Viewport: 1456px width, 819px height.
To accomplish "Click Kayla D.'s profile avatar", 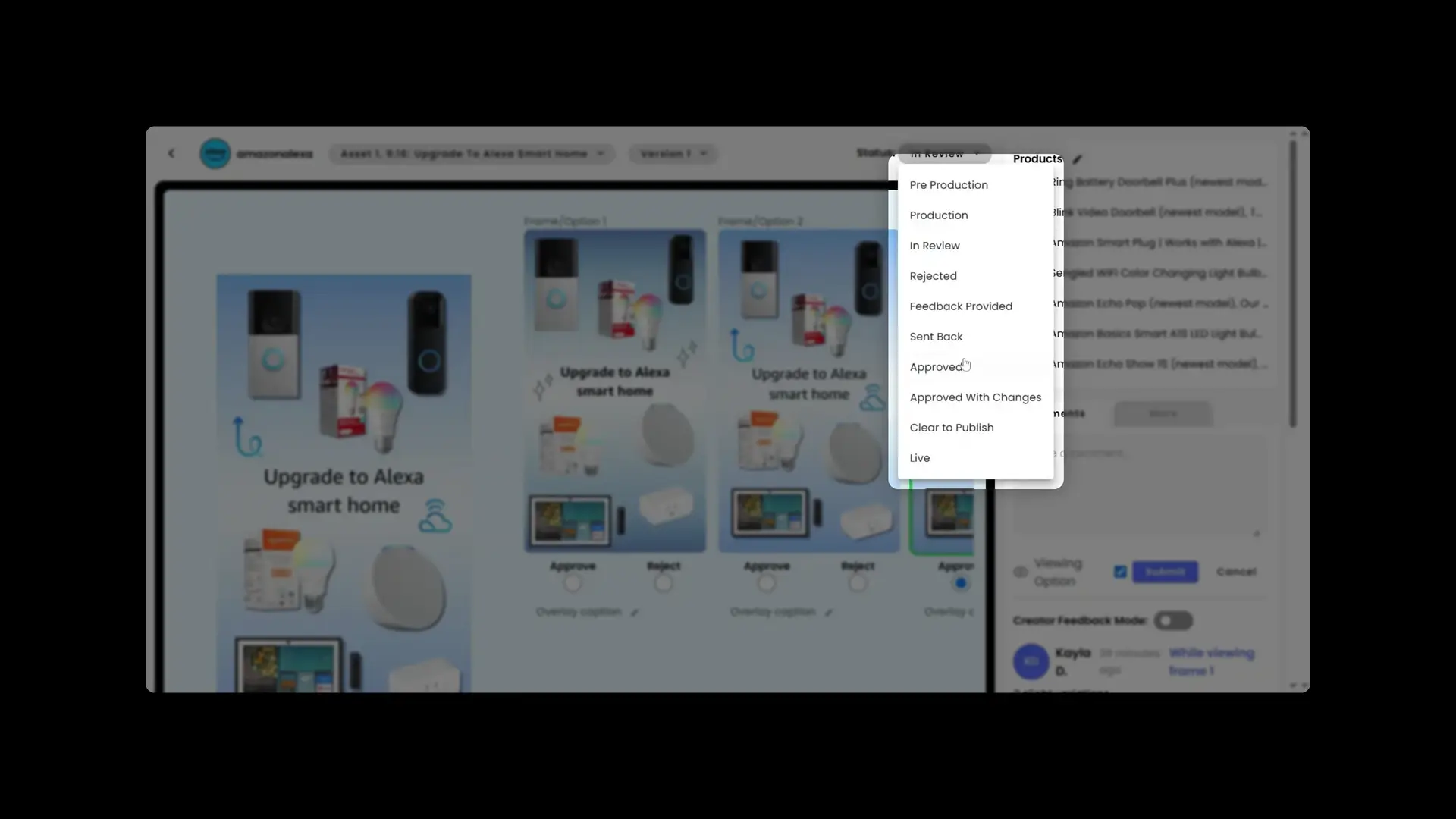I will [1031, 661].
